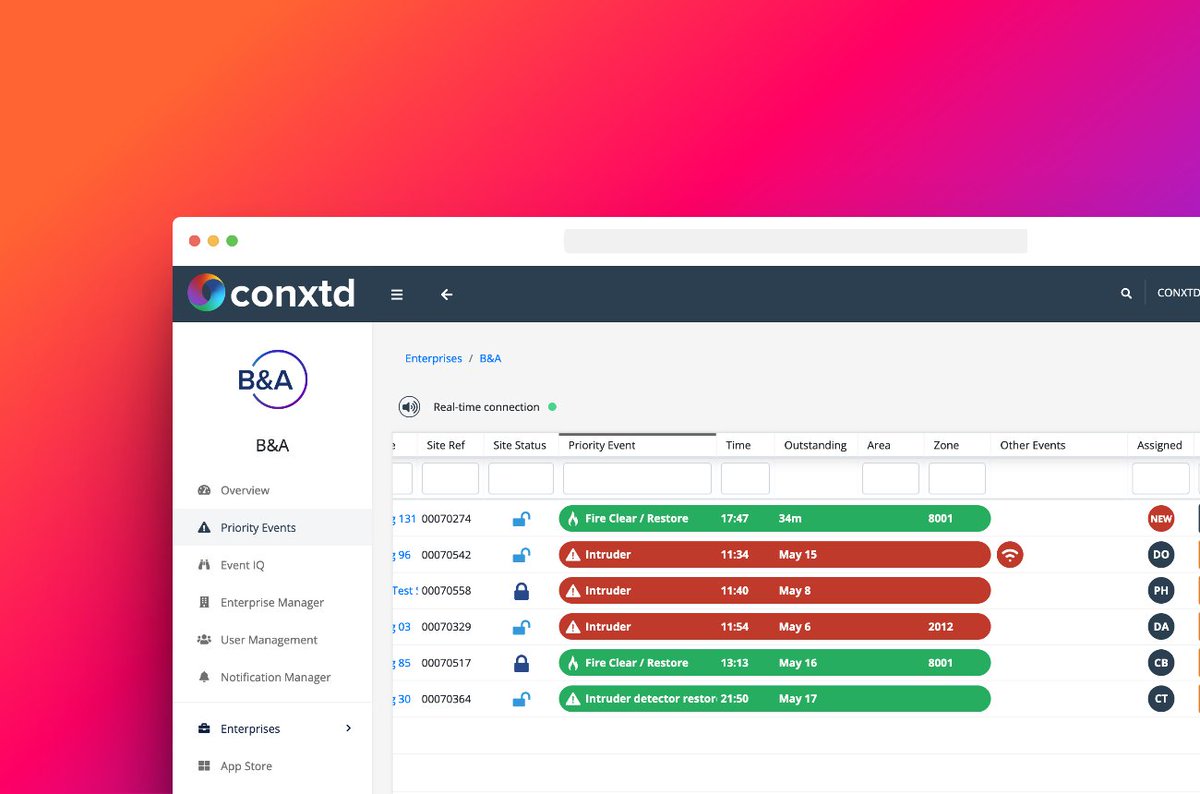1200x794 pixels.
Task: Open Notification Manager via the bell icon
Action: (204, 677)
